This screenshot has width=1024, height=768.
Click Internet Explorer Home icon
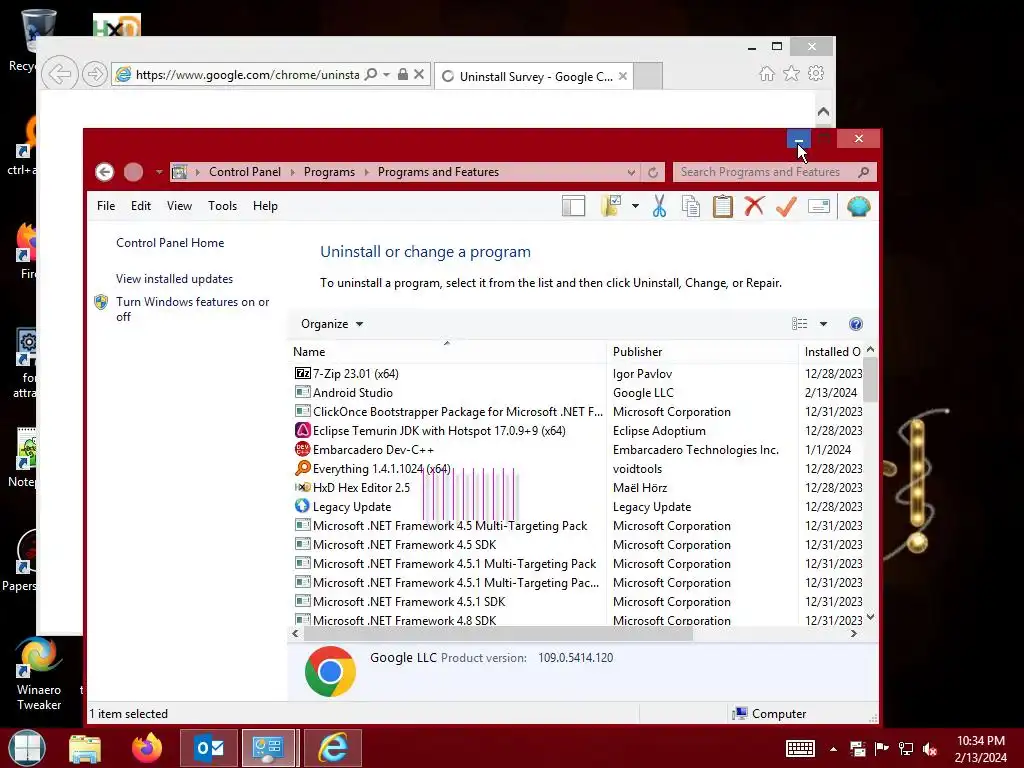(x=767, y=74)
